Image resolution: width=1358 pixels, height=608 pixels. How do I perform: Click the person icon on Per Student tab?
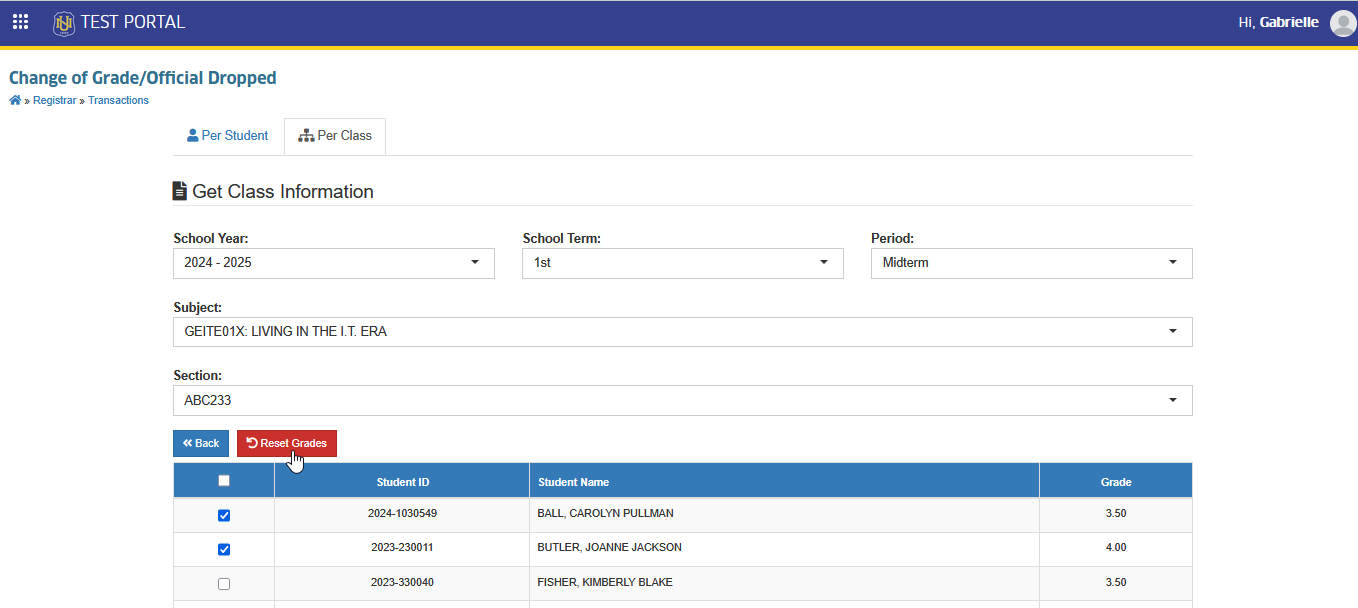[193, 135]
